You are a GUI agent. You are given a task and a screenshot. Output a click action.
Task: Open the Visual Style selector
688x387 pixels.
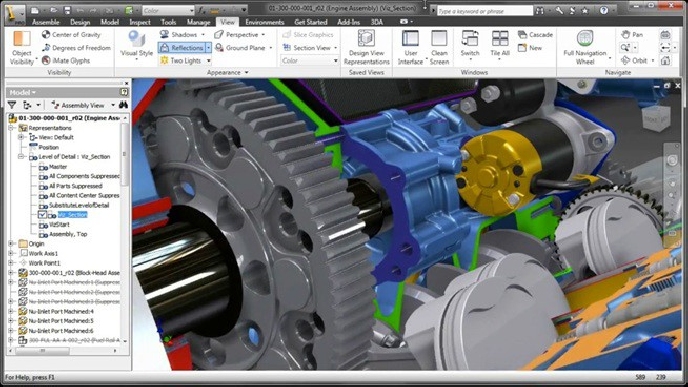pyautogui.click(x=136, y=45)
